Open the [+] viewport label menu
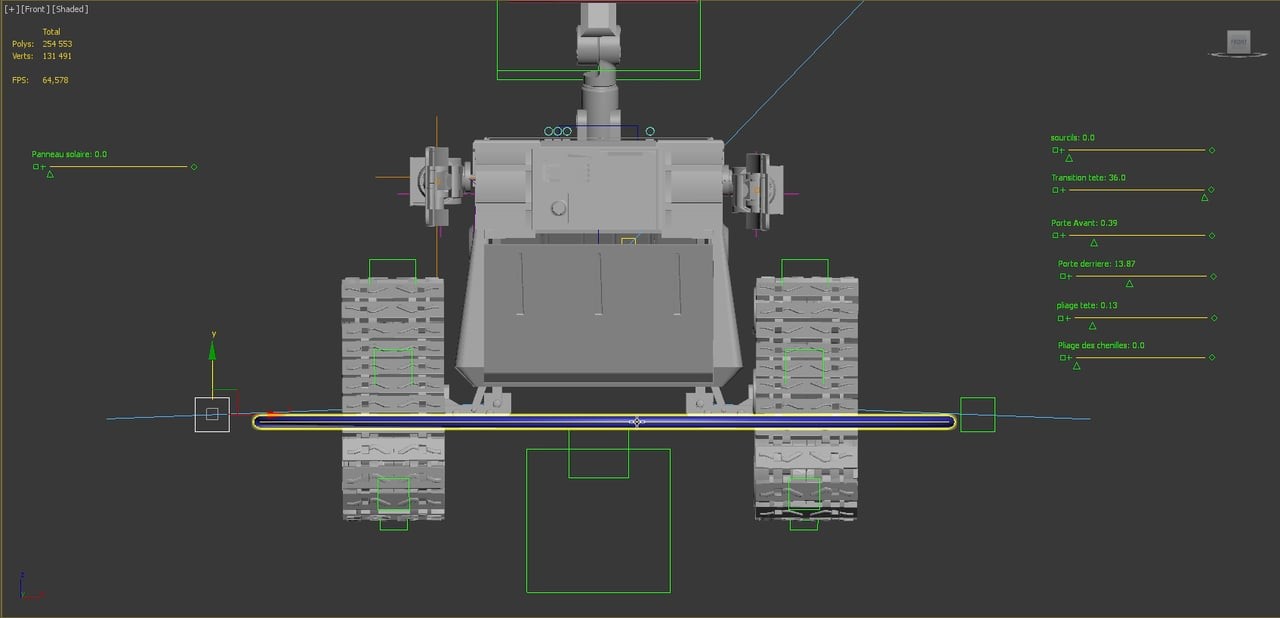Image resolution: width=1280 pixels, height=618 pixels. coord(10,8)
